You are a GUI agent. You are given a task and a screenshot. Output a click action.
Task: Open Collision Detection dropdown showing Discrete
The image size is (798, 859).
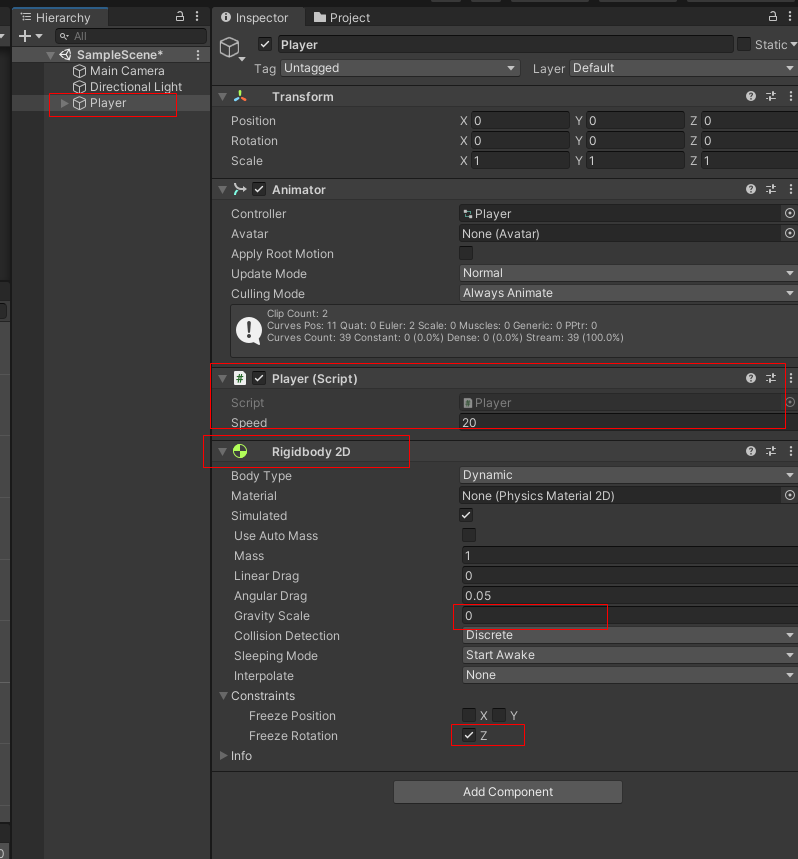pyautogui.click(x=630, y=635)
